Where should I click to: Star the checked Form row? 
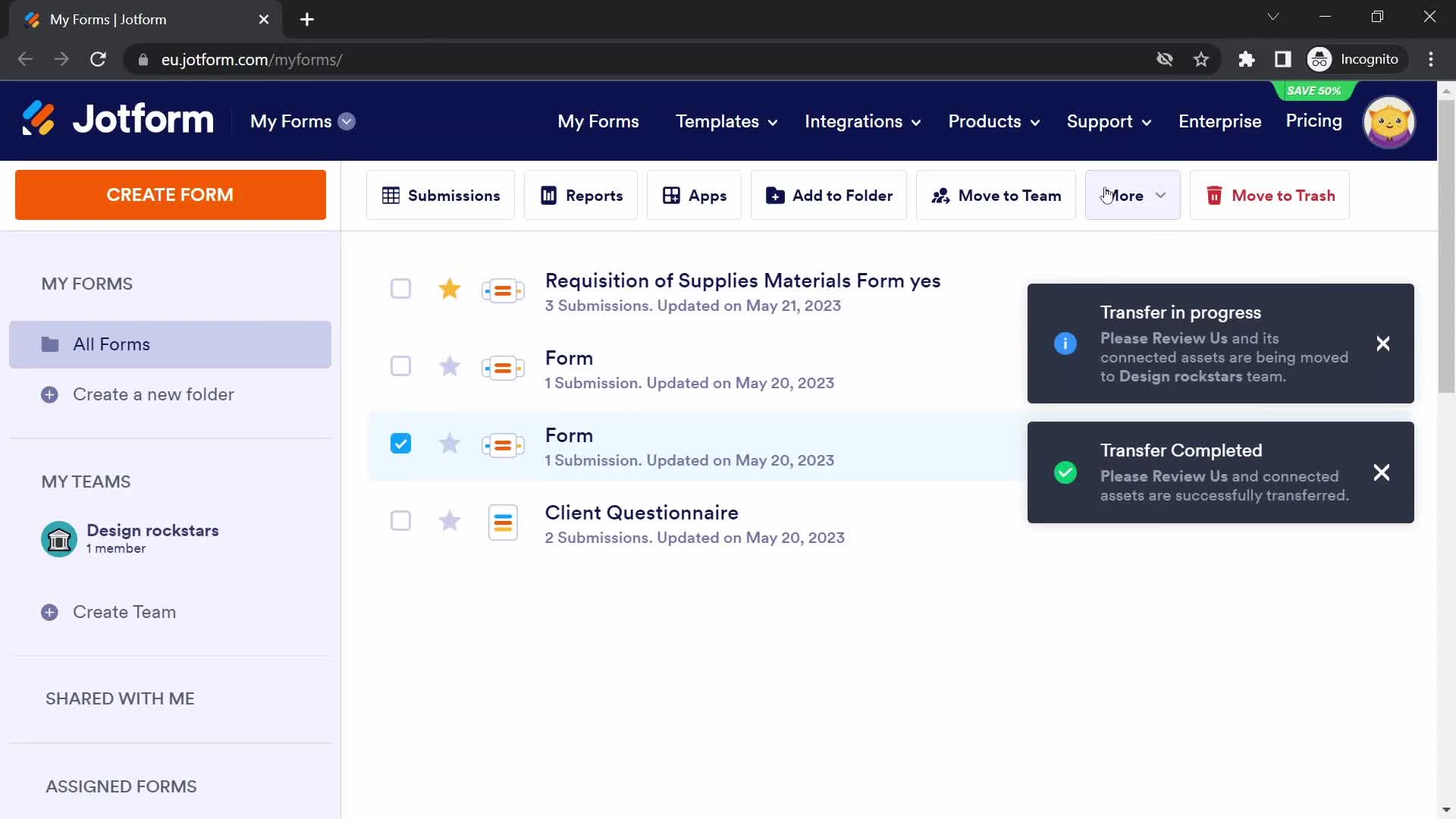pyautogui.click(x=450, y=444)
